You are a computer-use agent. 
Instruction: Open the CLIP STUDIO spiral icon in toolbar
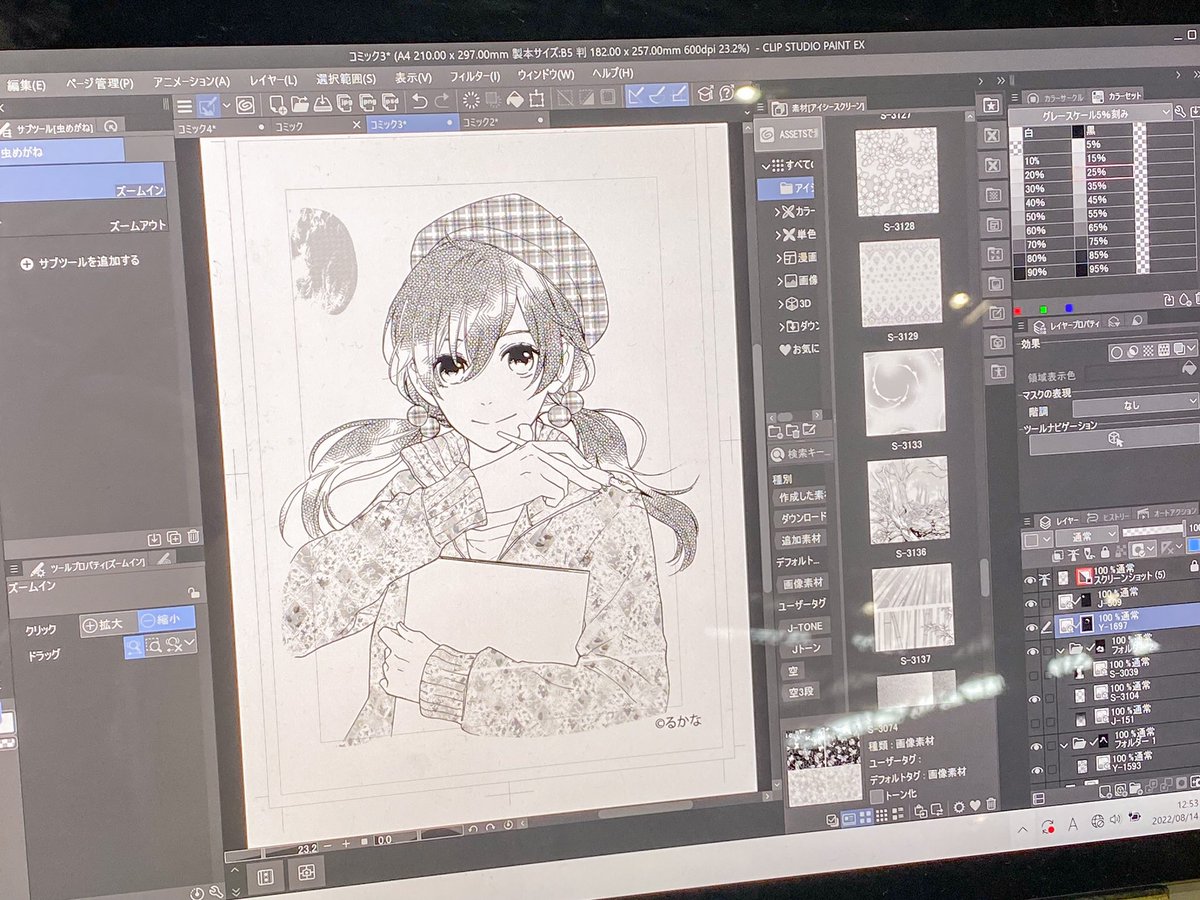246,104
